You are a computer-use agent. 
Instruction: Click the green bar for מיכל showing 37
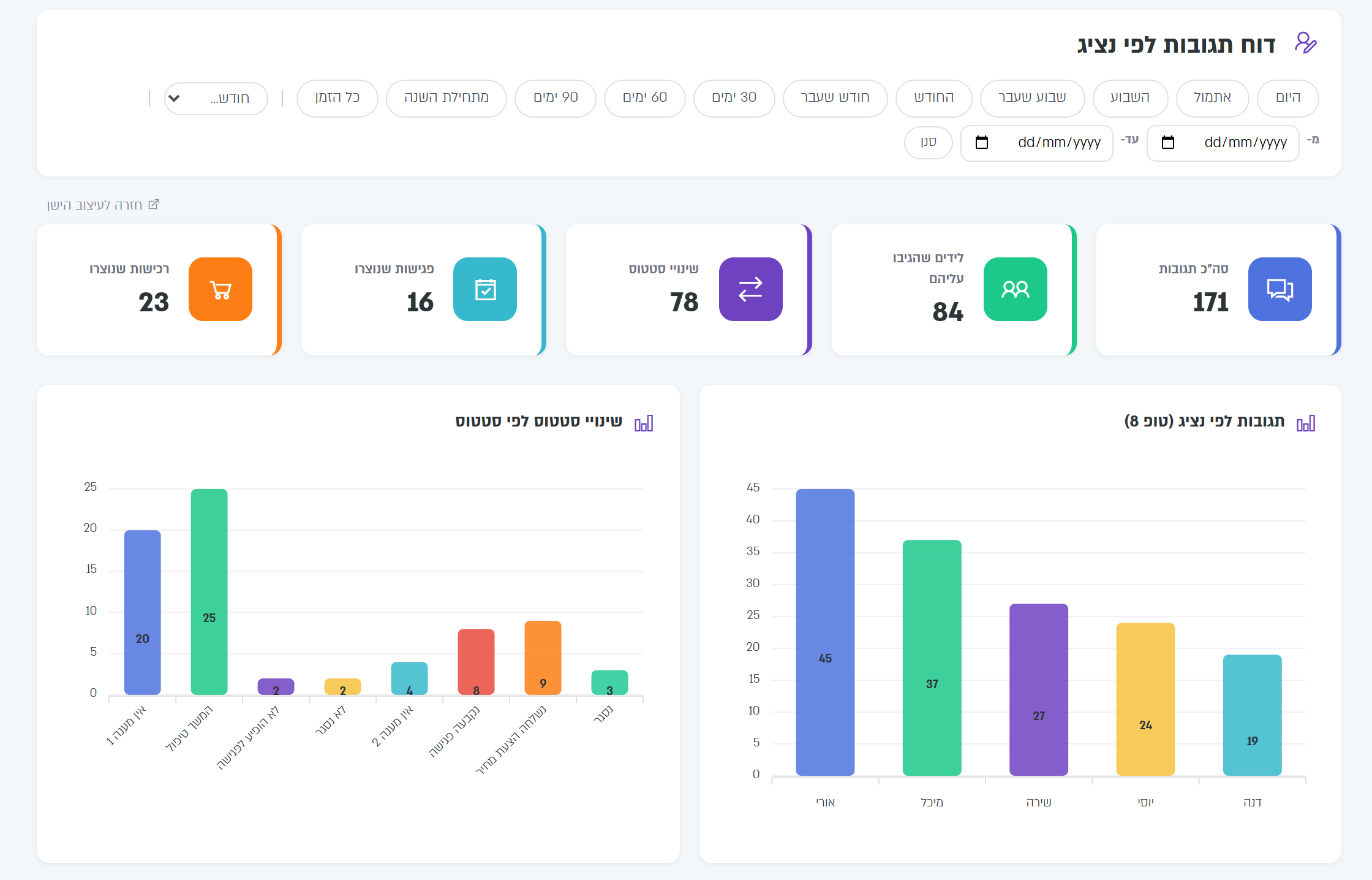click(x=932, y=658)
